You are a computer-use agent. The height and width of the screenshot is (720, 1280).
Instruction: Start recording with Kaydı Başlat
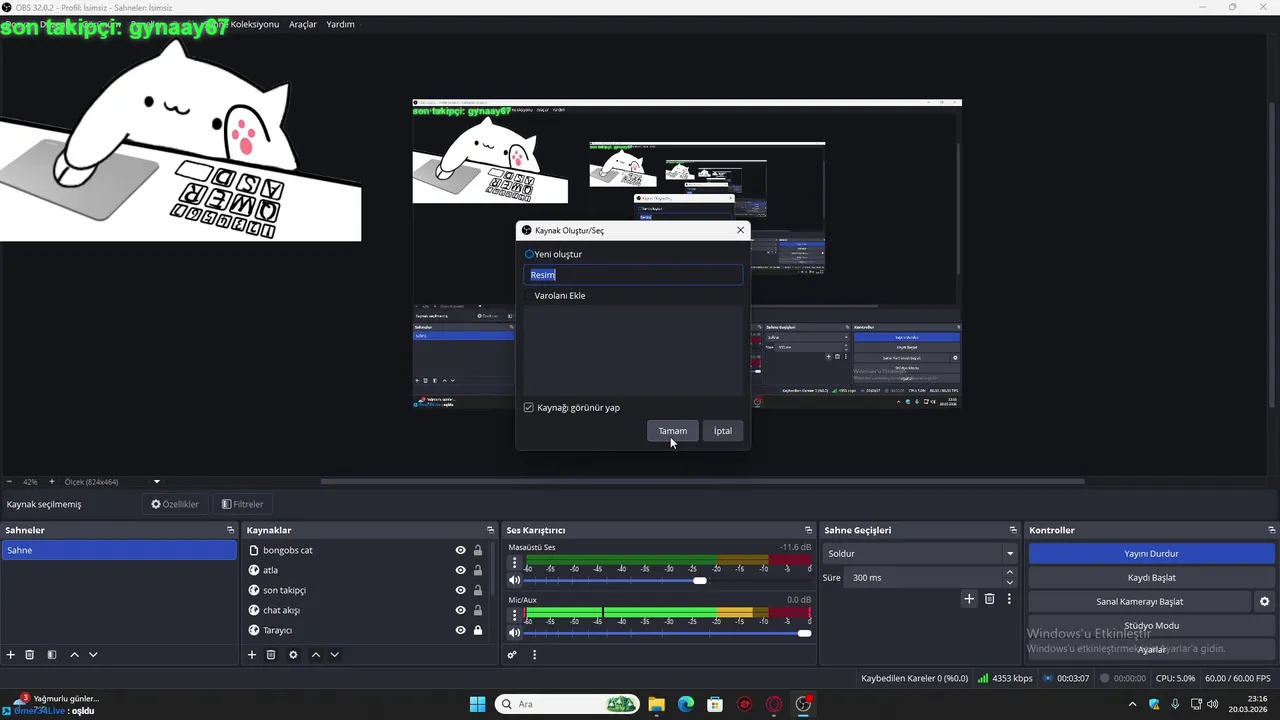(1151, 577)
